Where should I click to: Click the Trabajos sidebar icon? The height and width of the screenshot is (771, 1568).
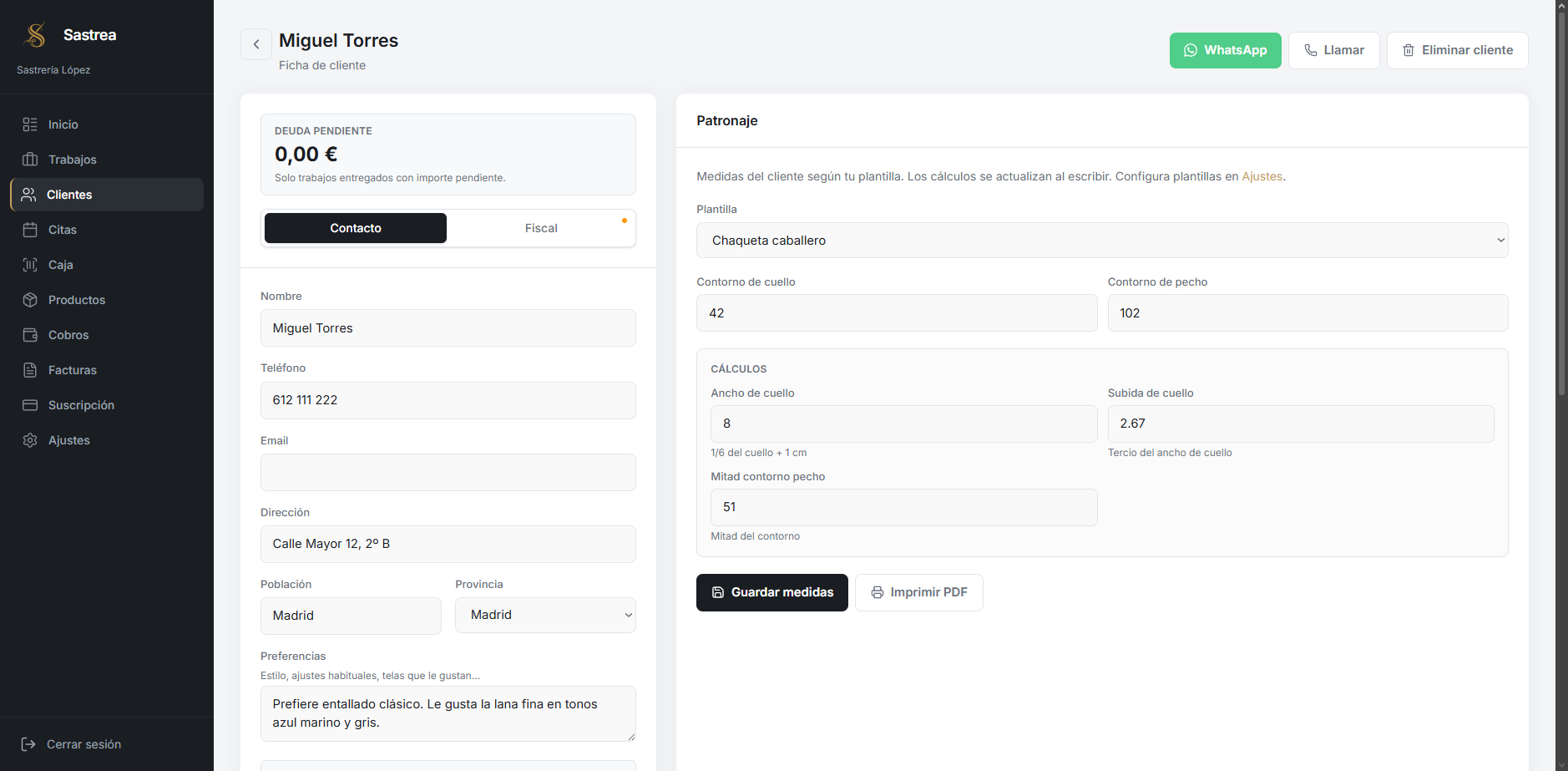click(30, 160)
